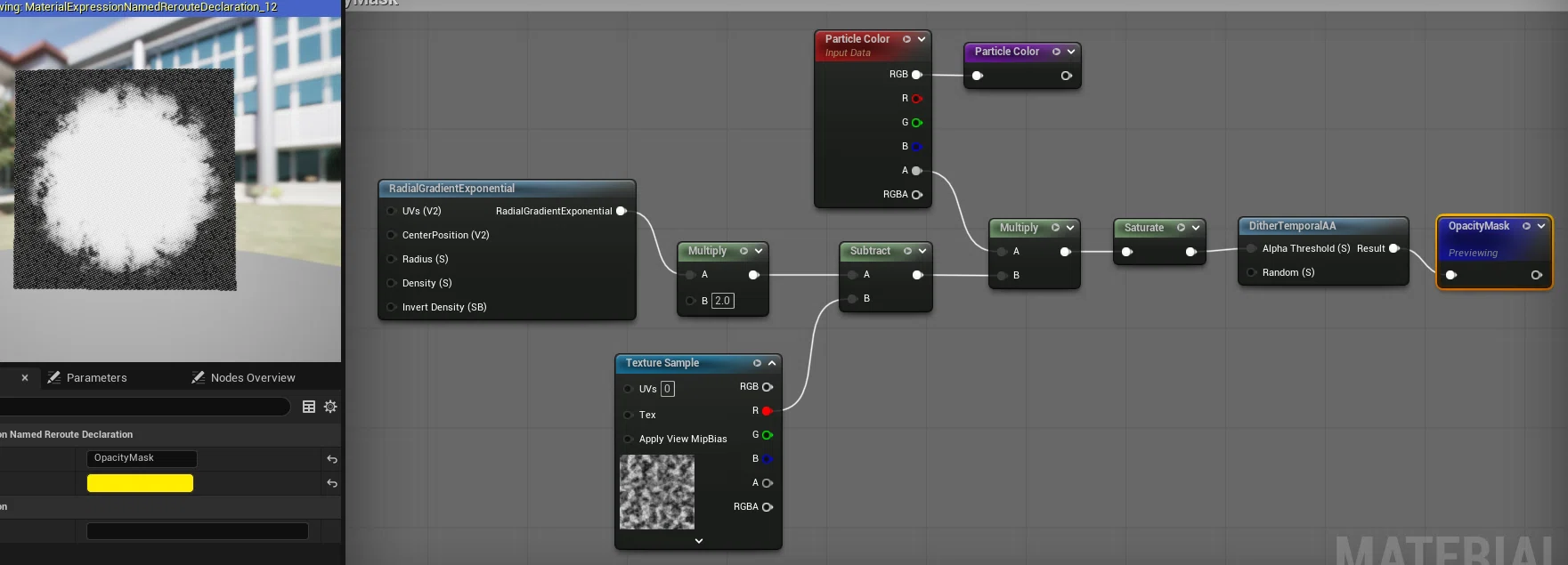
Task: Click the Random (S) input pin on DitherTemporalAA
Action: click(1251, 272)
